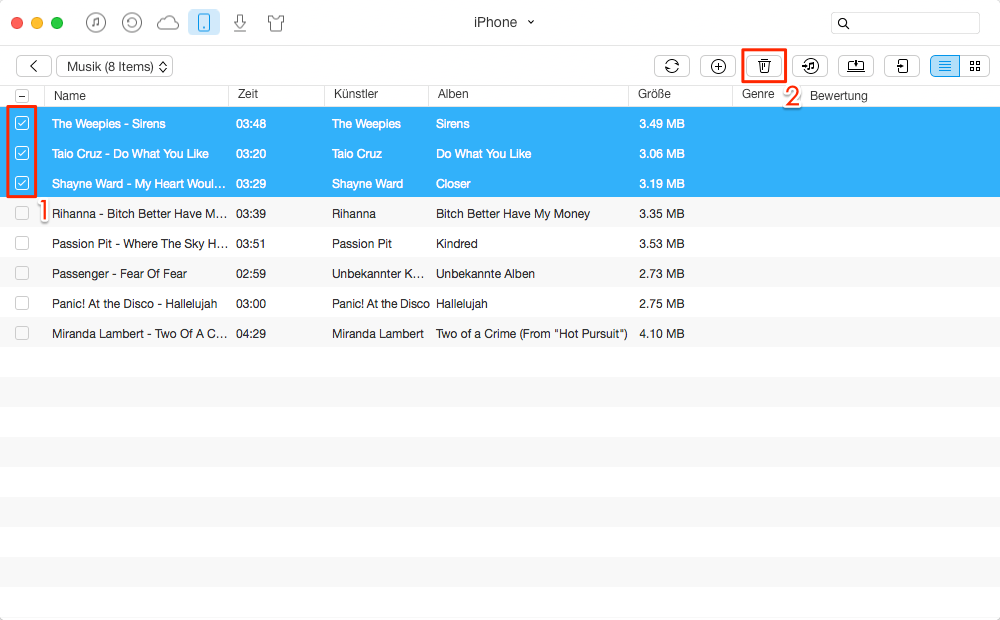Click album Two of a Crime (From "Hot Pursuit")
1000x620 pixels.
point(531,334)
